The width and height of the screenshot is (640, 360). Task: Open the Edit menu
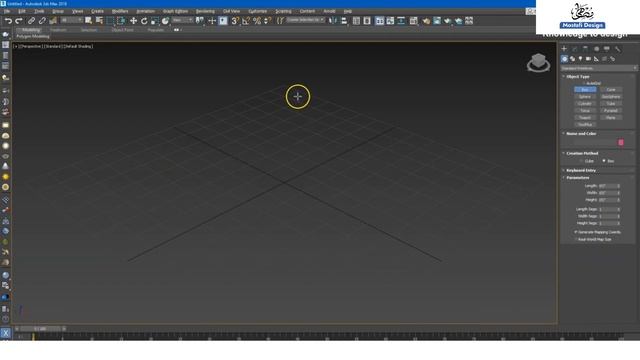point(22,11)
